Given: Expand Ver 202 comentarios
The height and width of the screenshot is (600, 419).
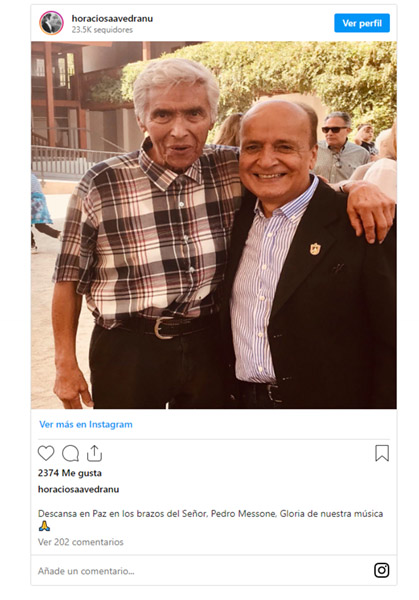Looking at the screenshot, I should click(x=80, y=542).
